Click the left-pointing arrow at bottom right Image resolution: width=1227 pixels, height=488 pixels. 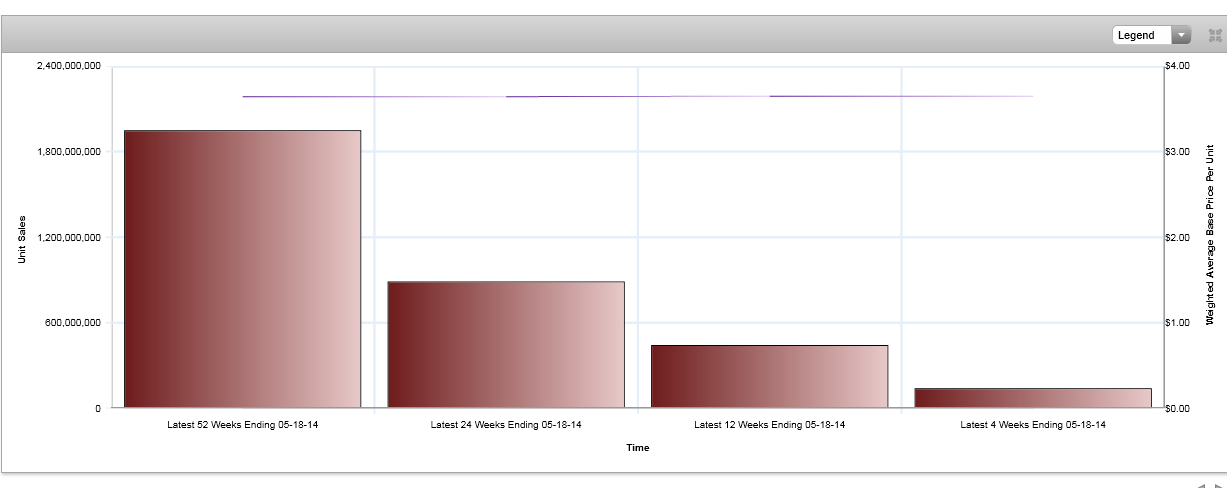pyautogui.click(x=1203, y=485)
